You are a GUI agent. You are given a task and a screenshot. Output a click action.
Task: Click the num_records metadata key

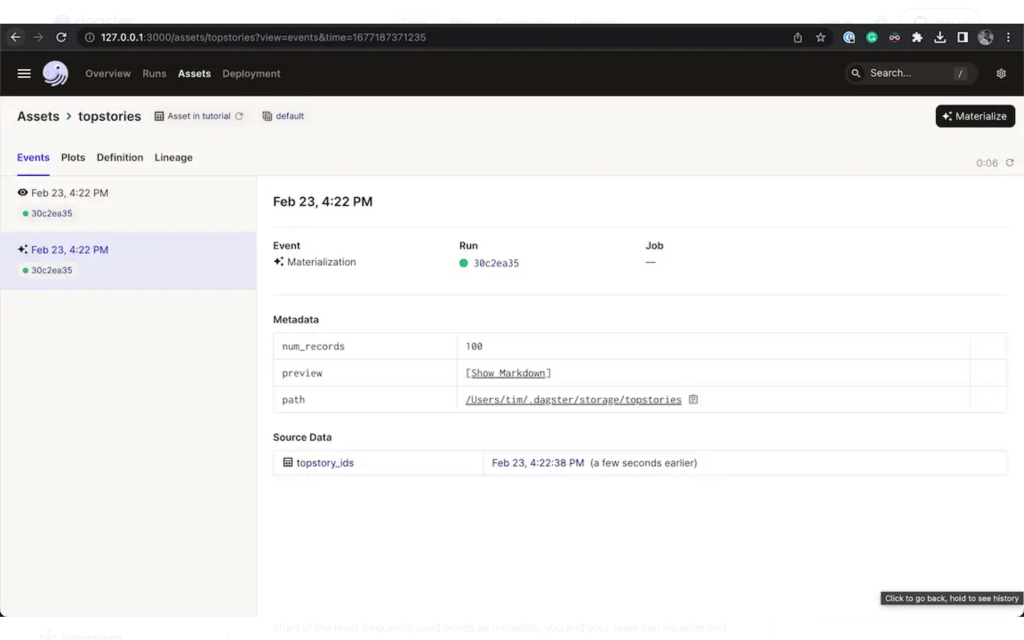pyautogui.click(x=313, y=346)
